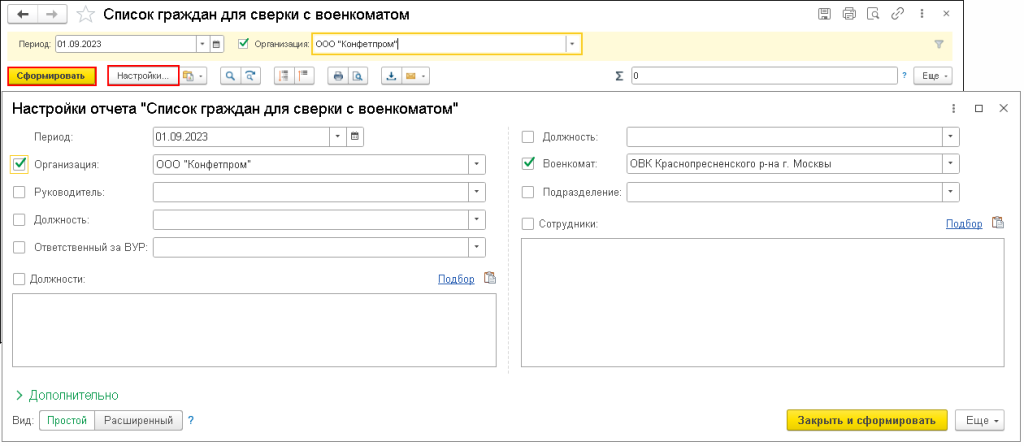
Task: Enable Ответственный за ВУР checkbox
Action: tap(19, 247)
